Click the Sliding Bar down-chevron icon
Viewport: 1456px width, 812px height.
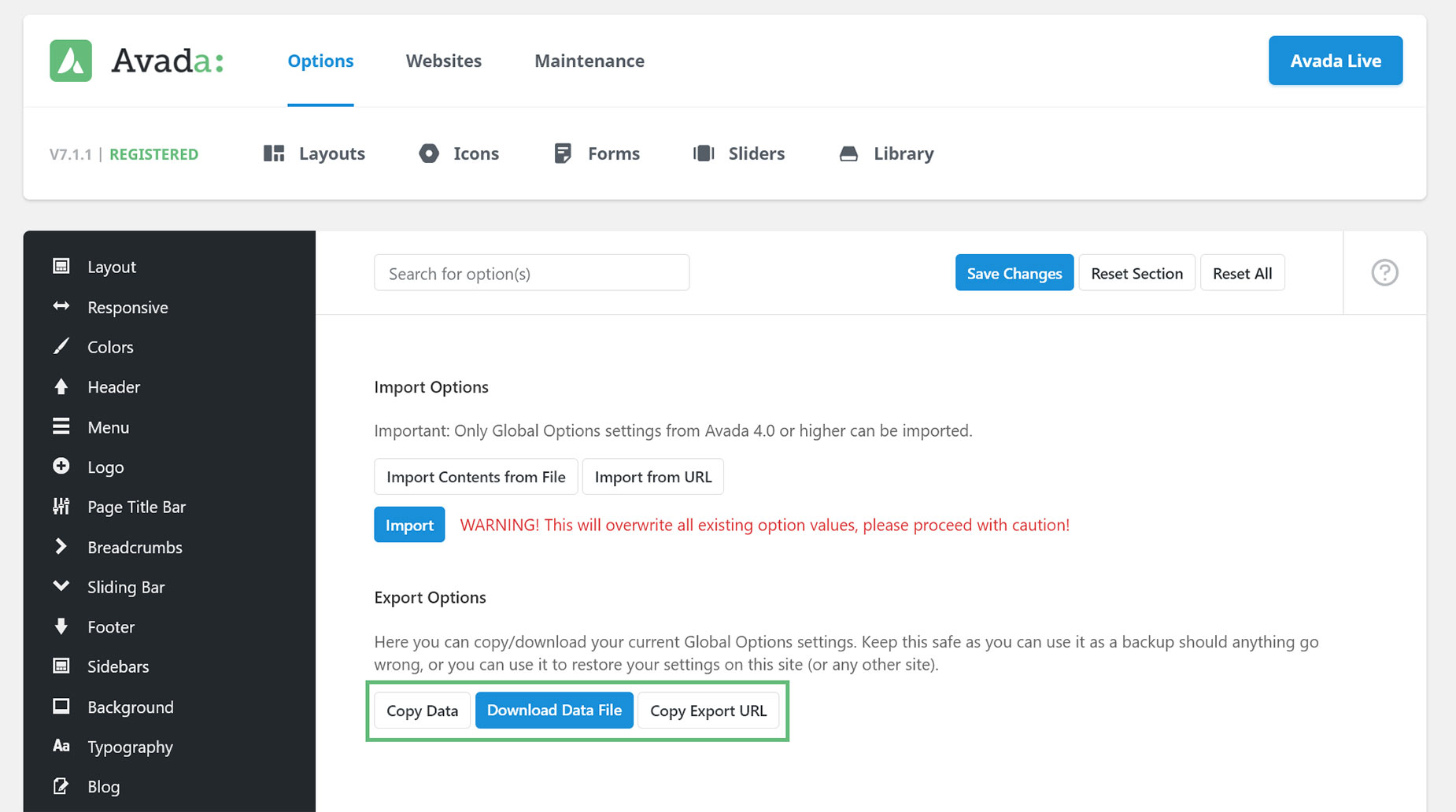[x=61, y=585]
